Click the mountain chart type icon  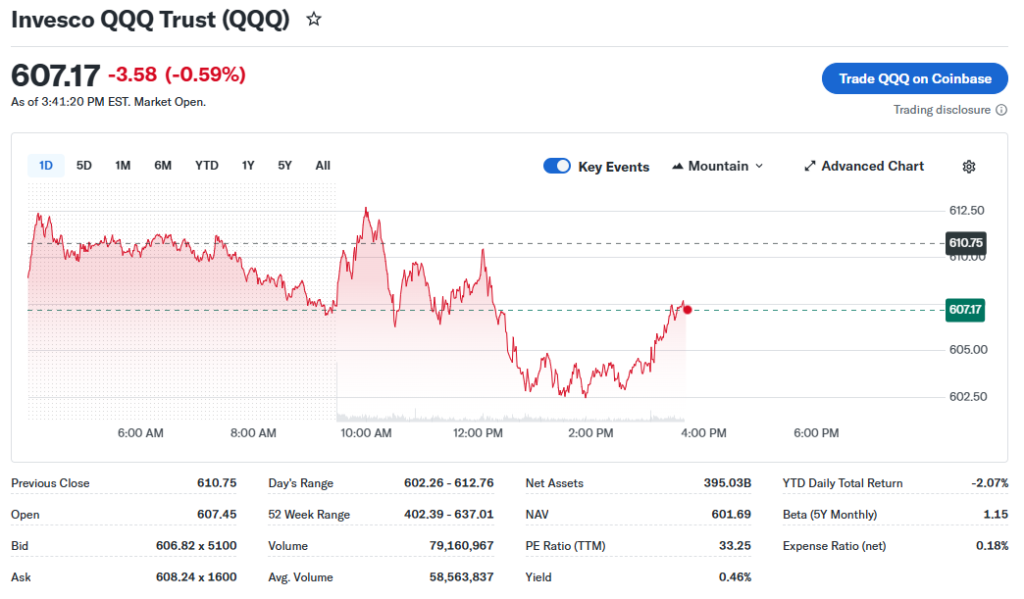pos(677,166)
